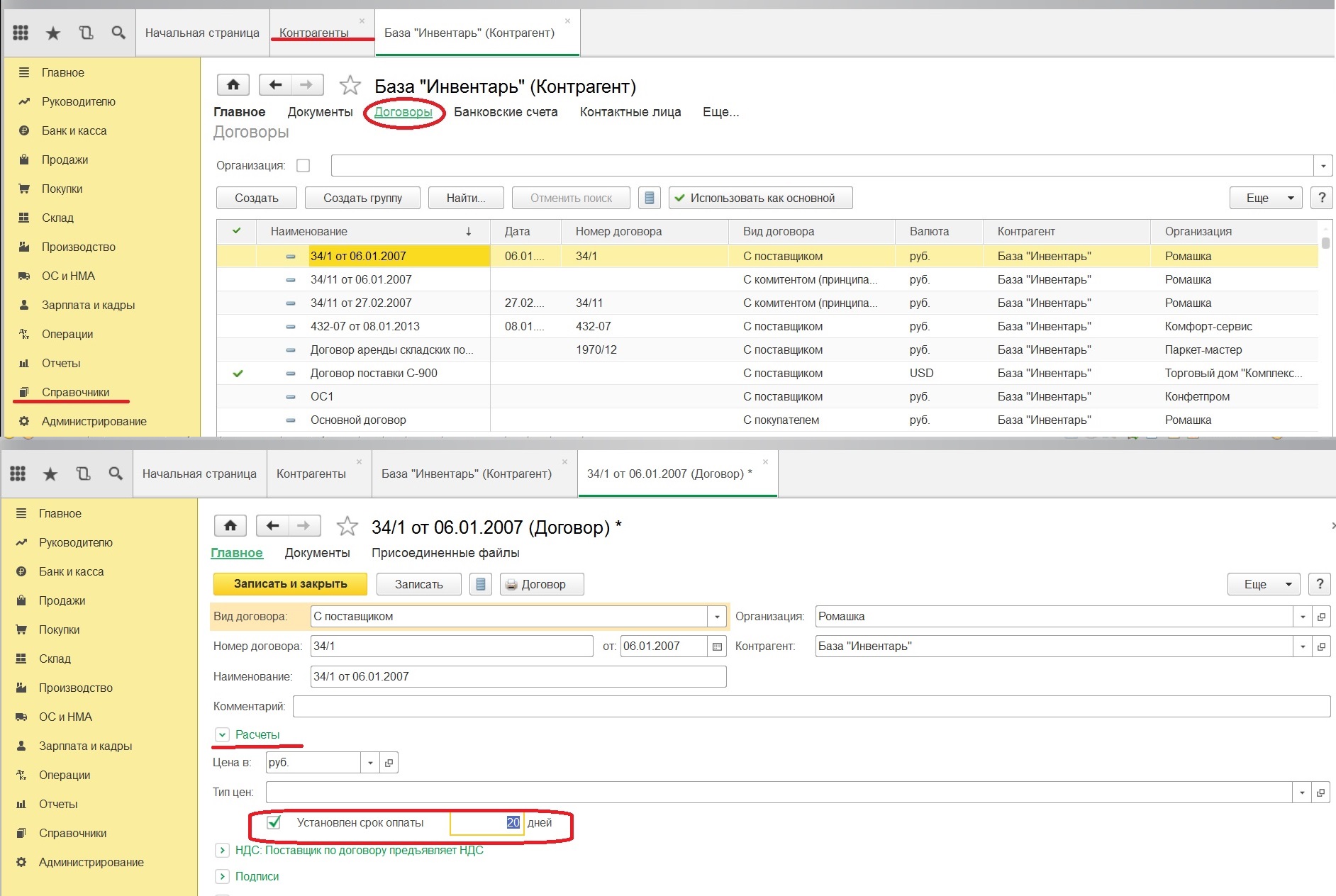Open Favorites star in the top window toolbar
The height and width of the screenshot is (896, 1336).
pos(53,33)
